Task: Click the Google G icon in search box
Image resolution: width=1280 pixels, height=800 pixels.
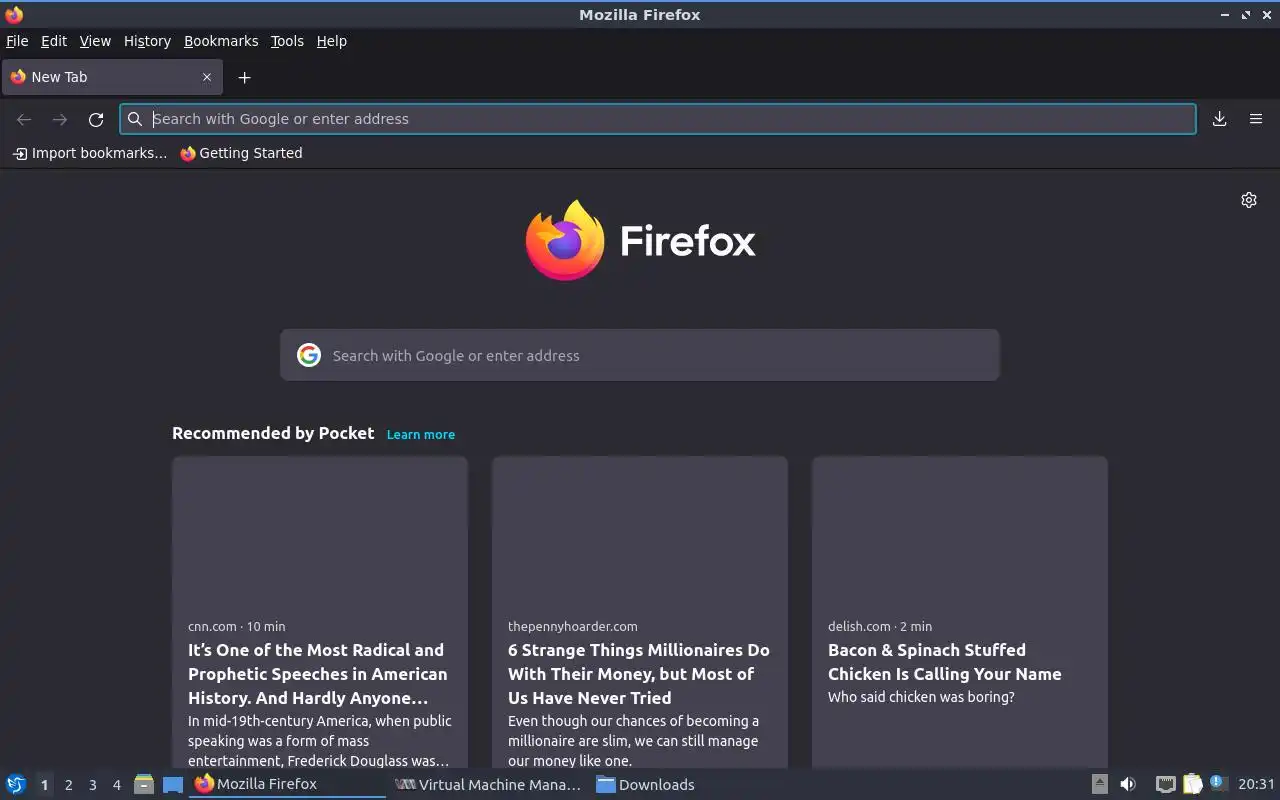Action: (x=309, y=355)
